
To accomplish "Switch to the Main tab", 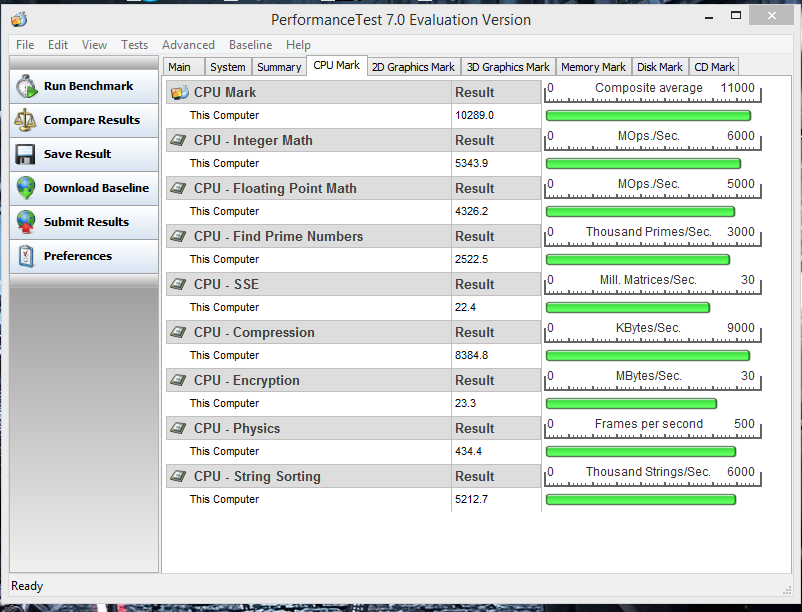I will point(183,67).
